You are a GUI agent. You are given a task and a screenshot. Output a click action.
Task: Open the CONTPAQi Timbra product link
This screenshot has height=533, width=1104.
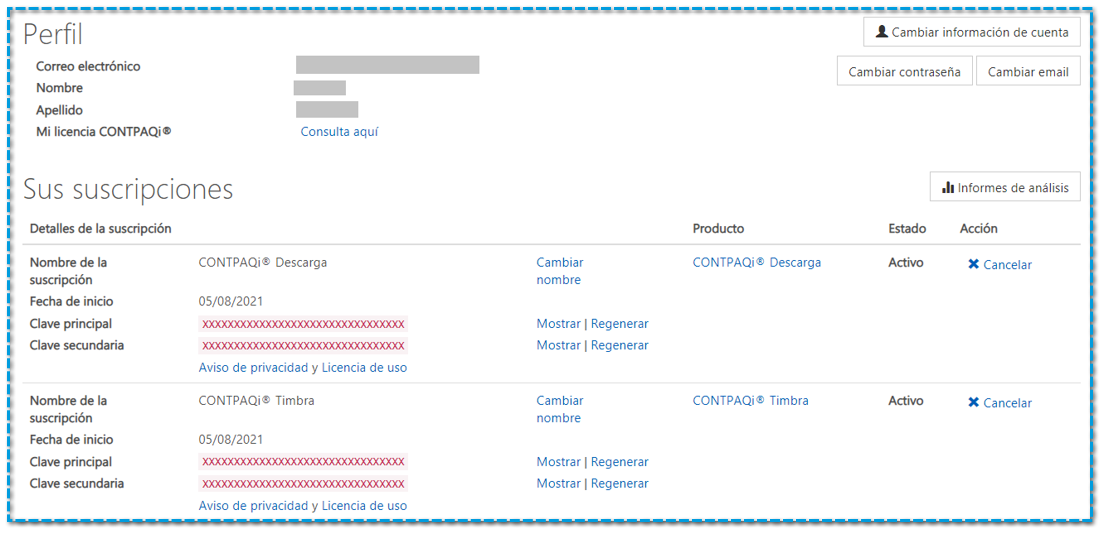pyautogui.click(x=750, y=401)
